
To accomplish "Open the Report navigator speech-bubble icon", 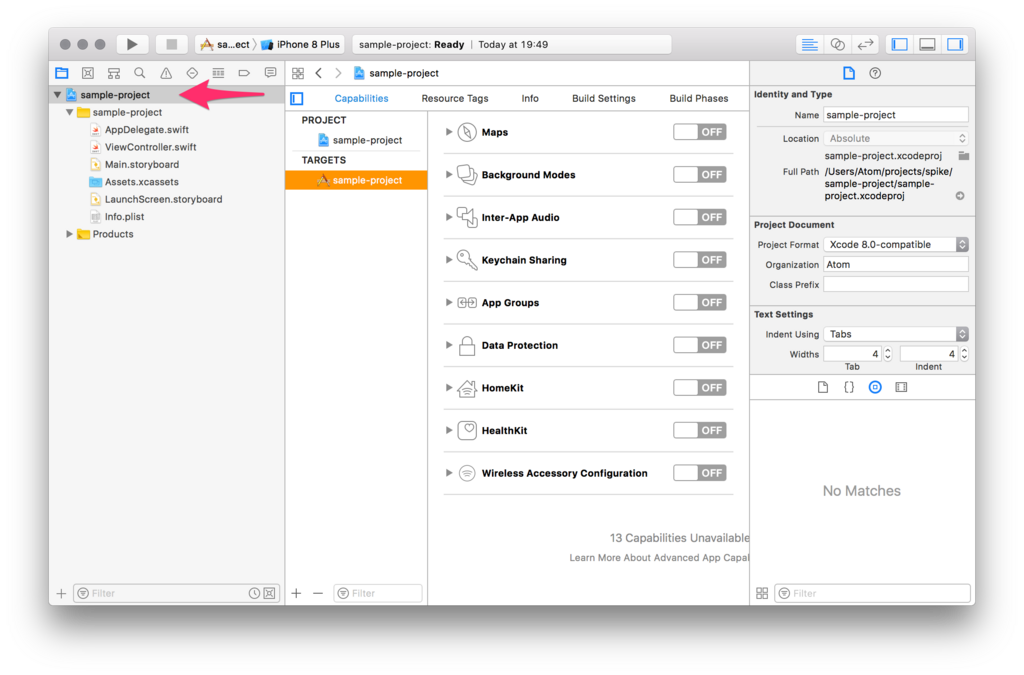I will (x=270, y=73).
